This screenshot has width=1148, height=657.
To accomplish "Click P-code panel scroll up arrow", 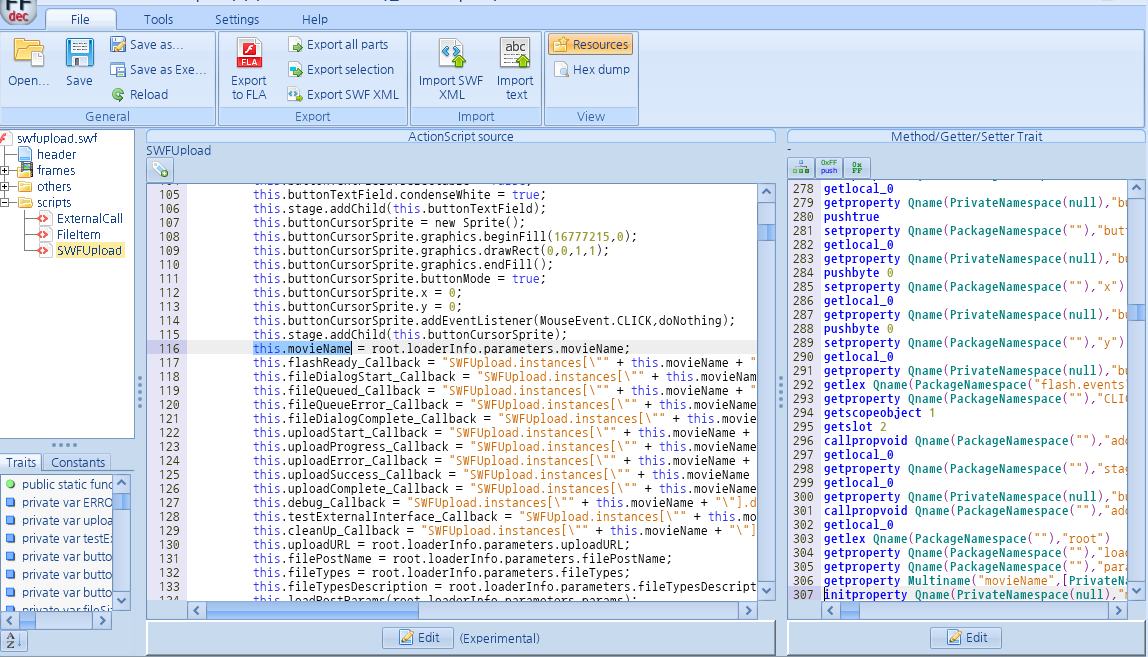I will point(1136,188).
